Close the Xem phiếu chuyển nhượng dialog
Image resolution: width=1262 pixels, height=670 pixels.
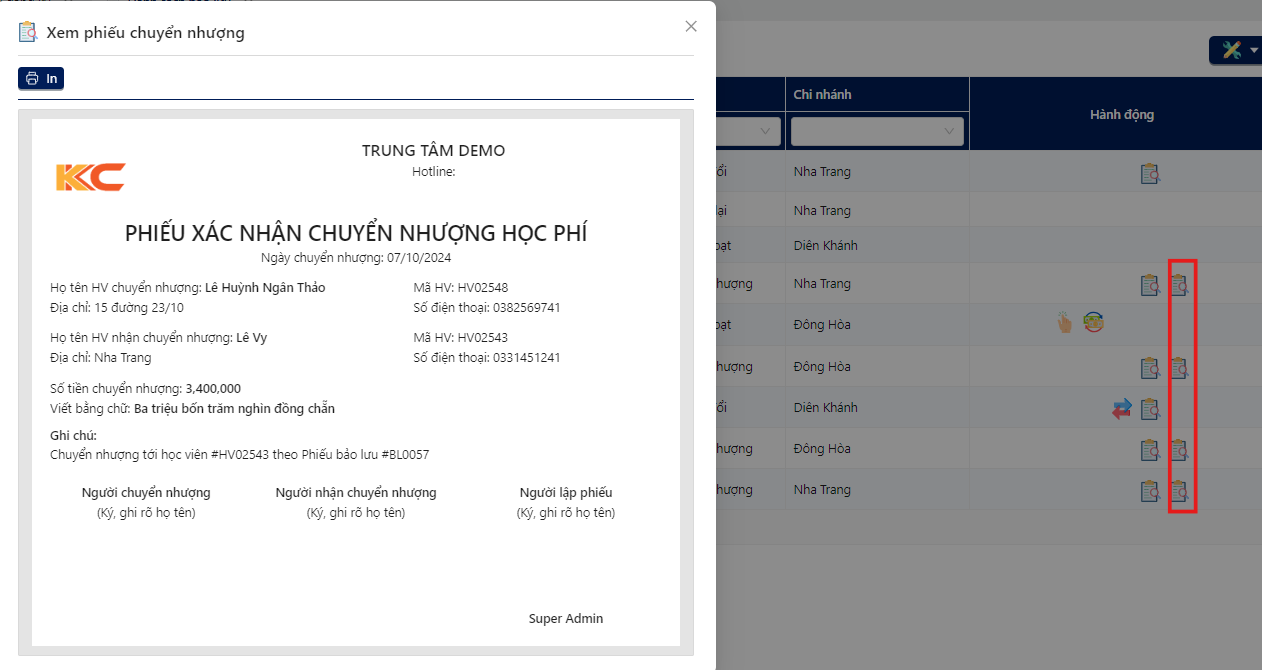691,27
